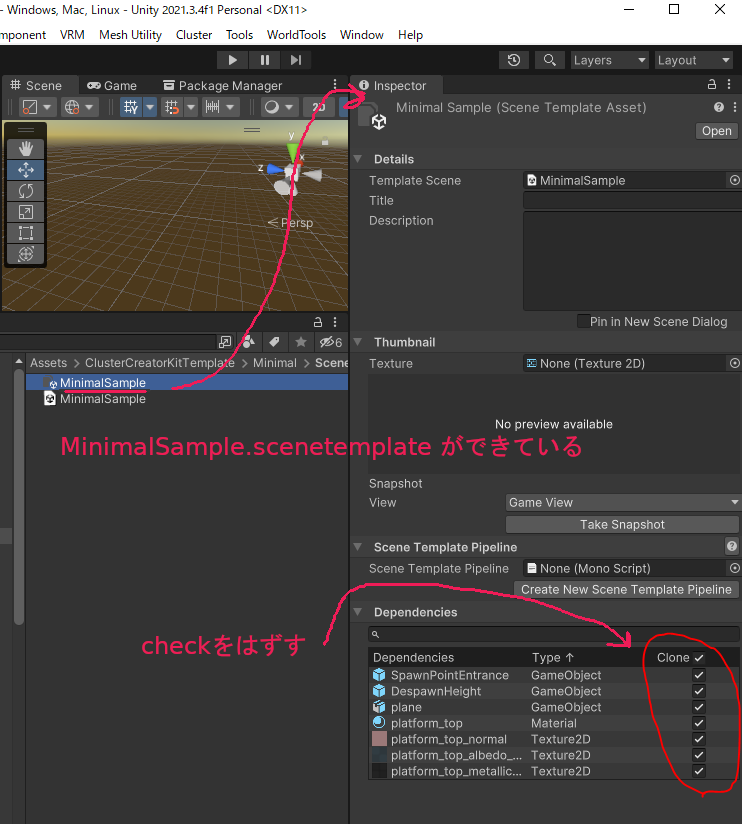Click the Title input field

pyautogui.click(x=632, y=200)
